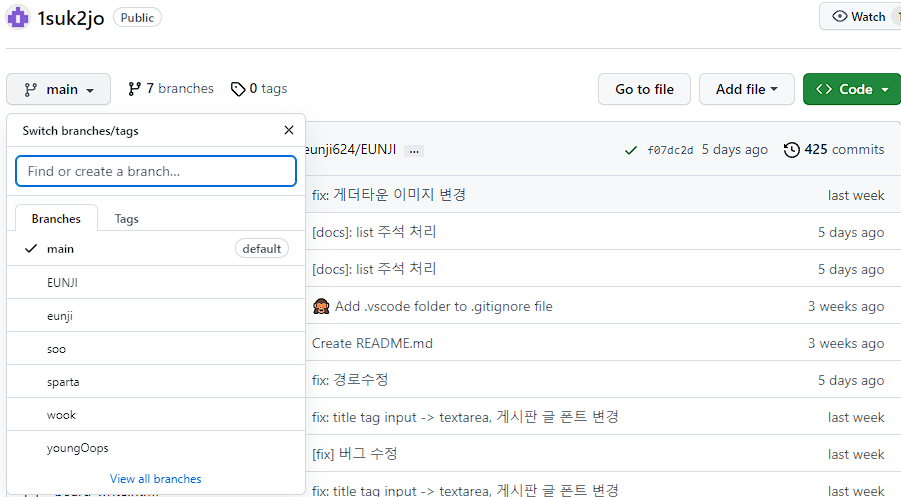The width and height of the screenshot is (901, 497).
Task: Select the Branches tab
Action: coord(56,219)
